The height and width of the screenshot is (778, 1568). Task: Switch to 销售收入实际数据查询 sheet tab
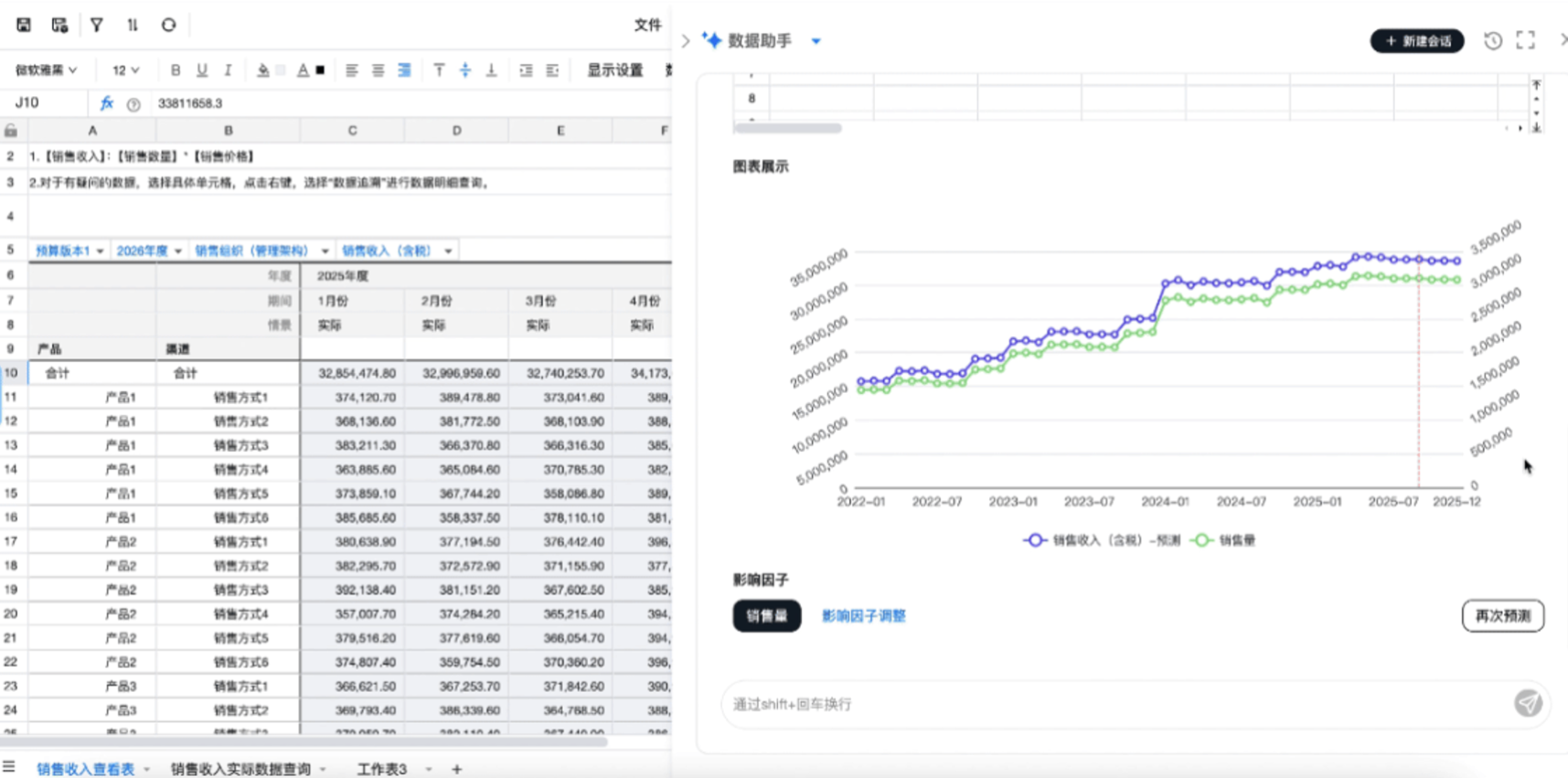[x=240, y=769]
